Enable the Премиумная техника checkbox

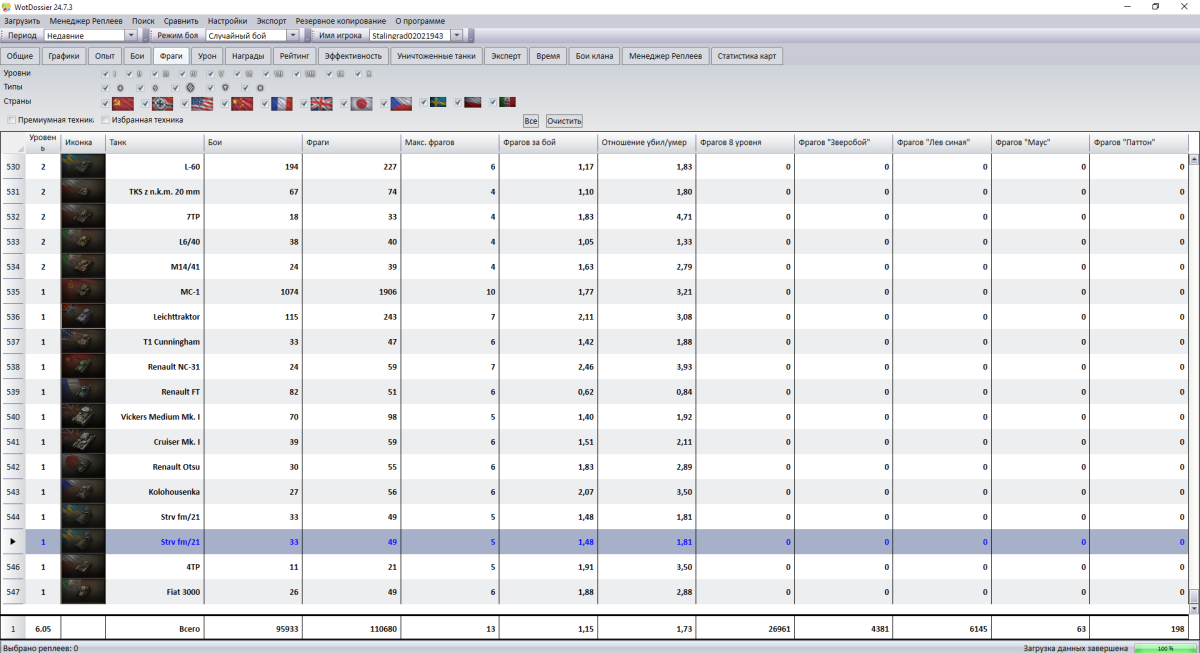[x=11, y=120]
